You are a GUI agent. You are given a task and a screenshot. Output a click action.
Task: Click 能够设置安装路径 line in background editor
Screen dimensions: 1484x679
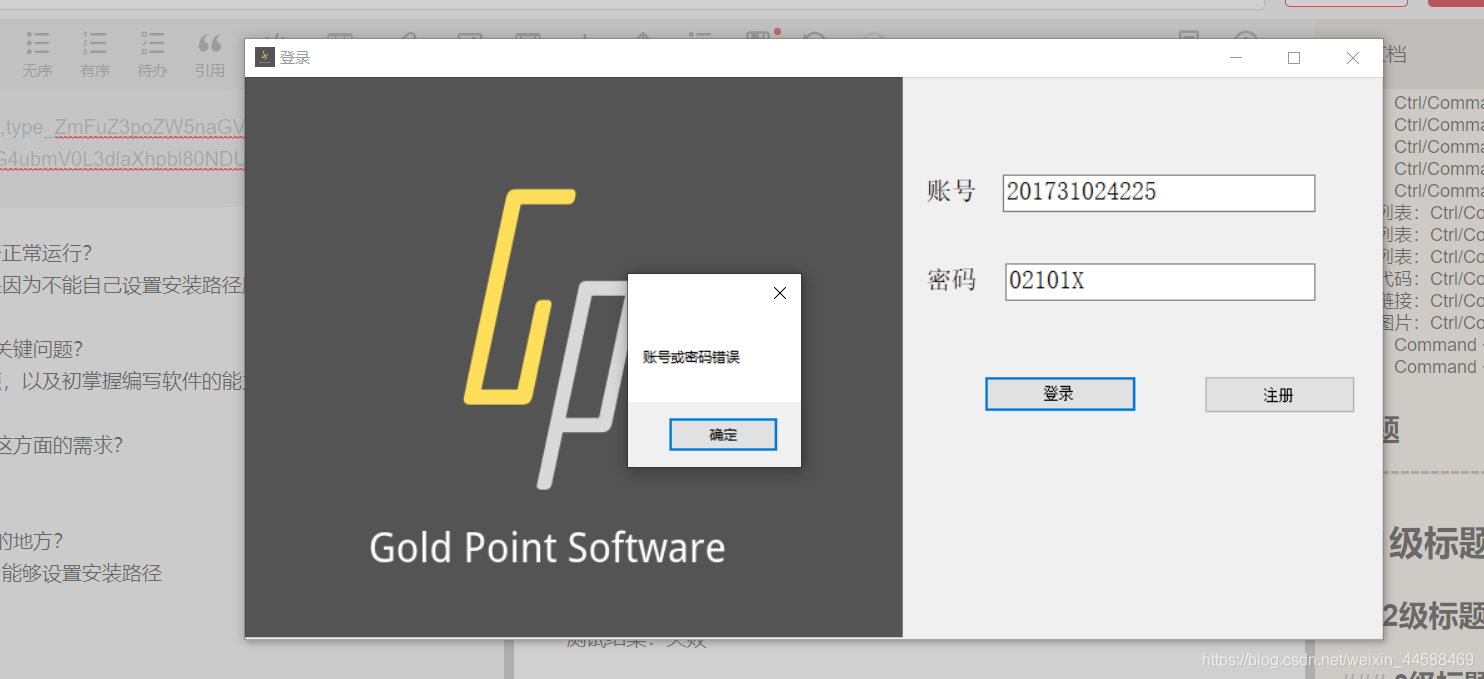tap(82, 573)
